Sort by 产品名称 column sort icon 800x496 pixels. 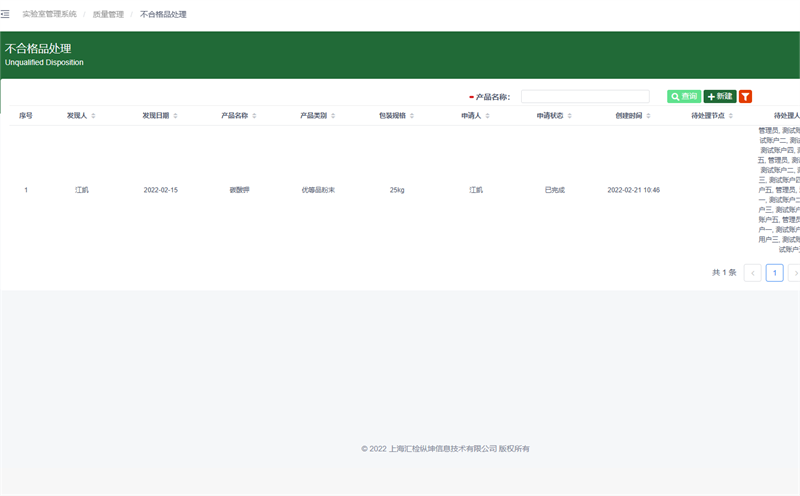coord(254,116)
